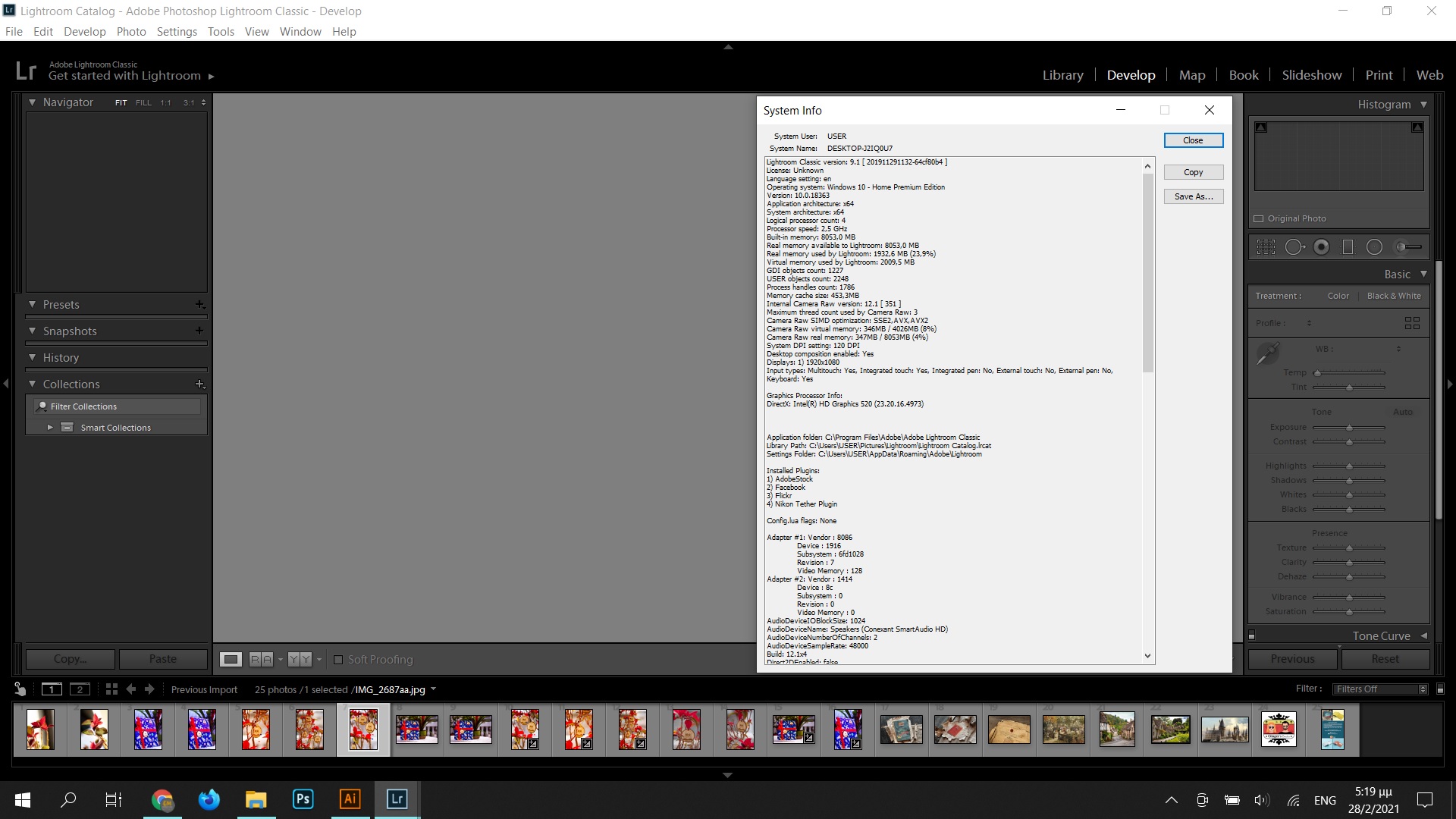The height and width of the screenshot is (819, 1456).
Task: Toggle the Original Photo checkbox
Action: (1259, 218)
